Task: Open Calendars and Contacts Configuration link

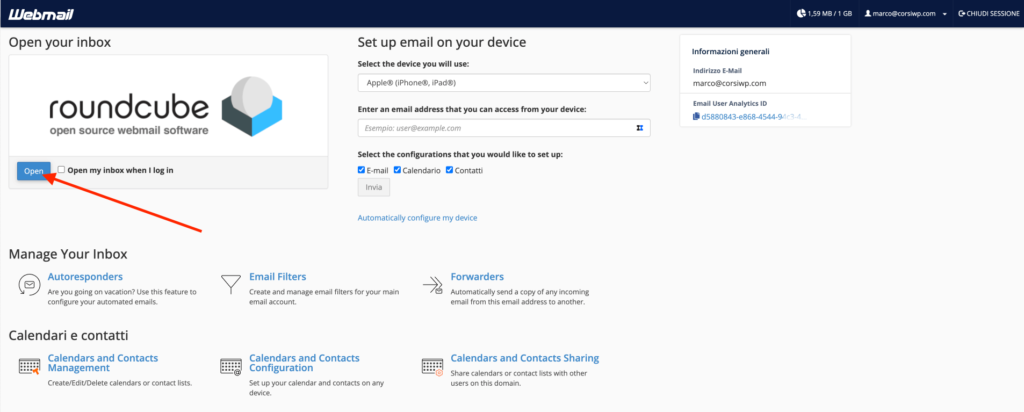Action: click(x=304, y=363)
